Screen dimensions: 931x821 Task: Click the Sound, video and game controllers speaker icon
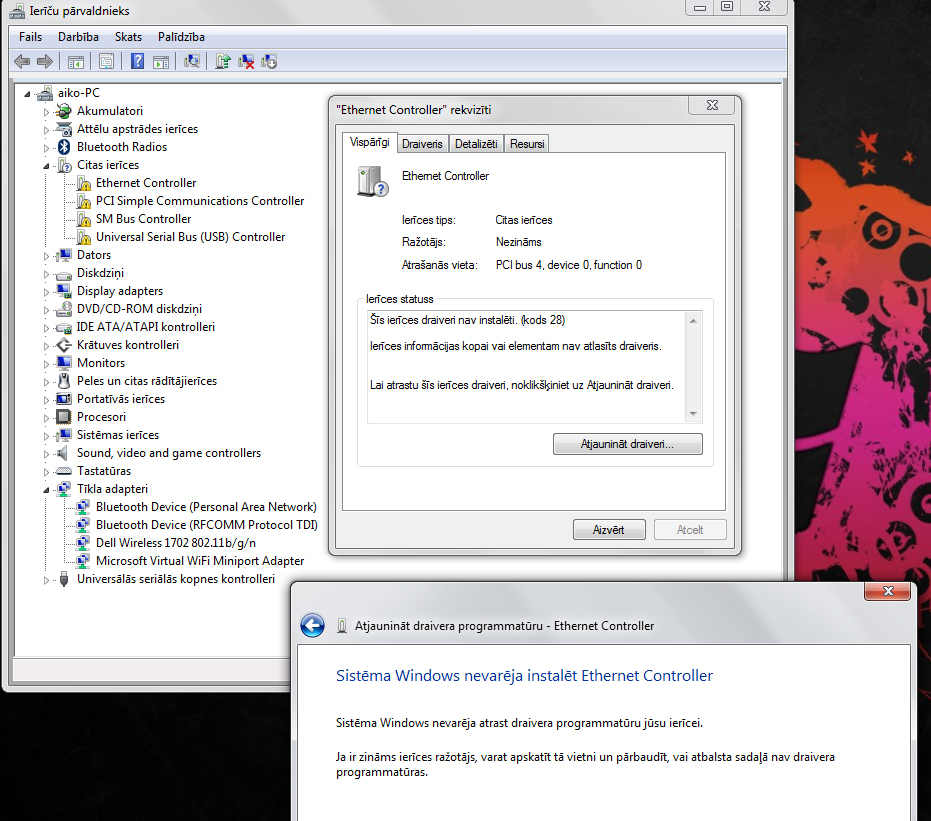pyautogui.click(x=62, y=453)
